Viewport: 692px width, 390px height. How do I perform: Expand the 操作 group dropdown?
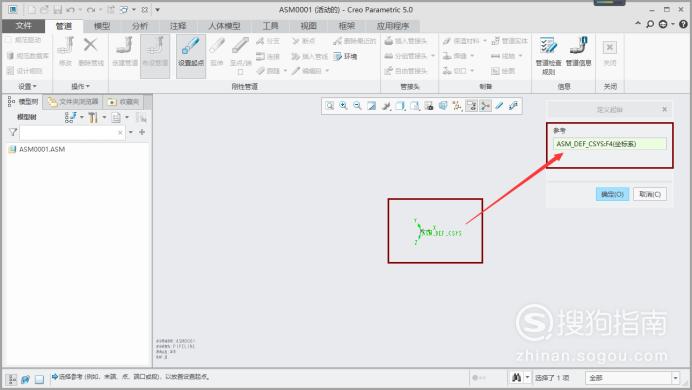80,86
